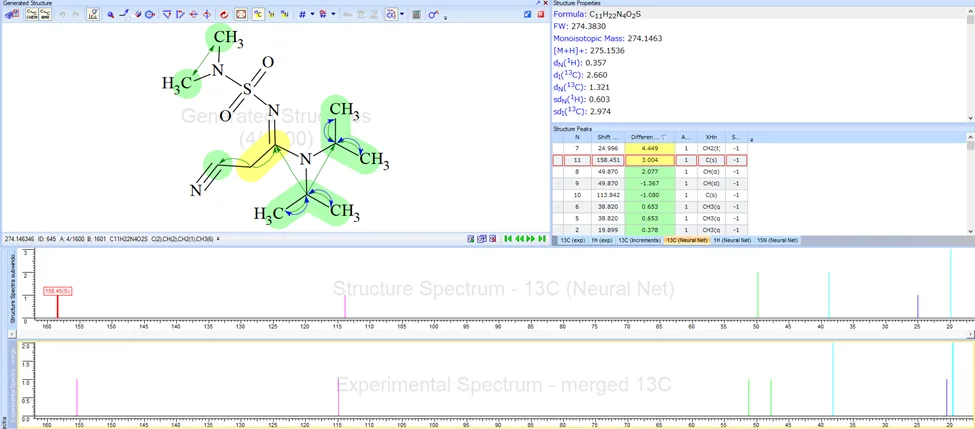
Task: Sort by the Shift column header
Action: click(x=608, y=137)
